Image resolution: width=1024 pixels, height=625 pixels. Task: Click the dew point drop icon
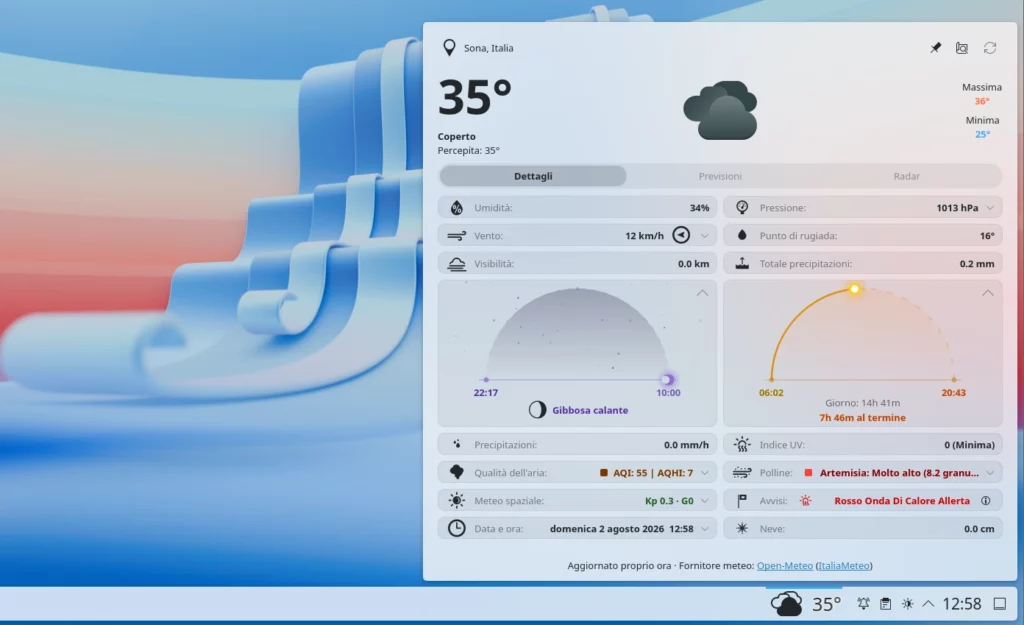742,235
